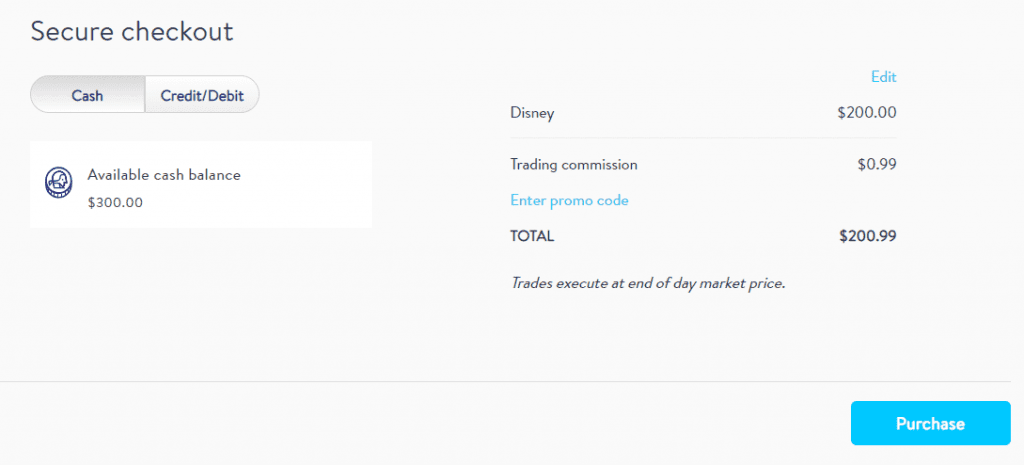Click the Available cash balance text
Image resolution: width=1024 pixels, height=465 pixels.
(x=164, y=175)
